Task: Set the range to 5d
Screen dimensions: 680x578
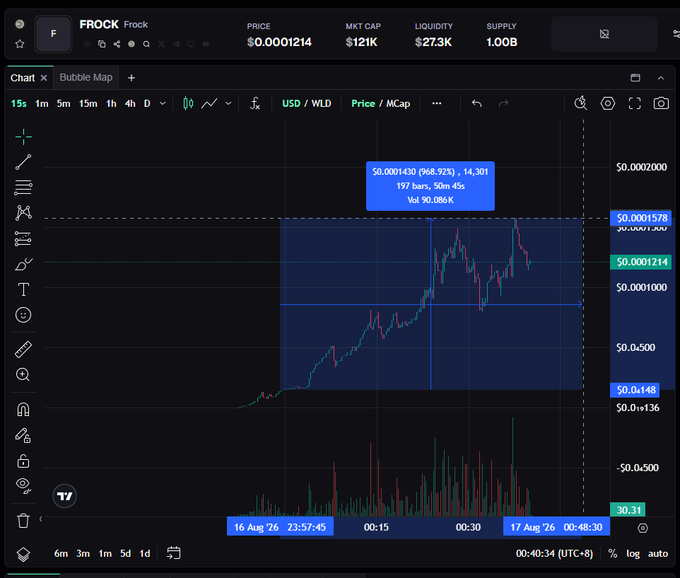Action: (125, 553)
